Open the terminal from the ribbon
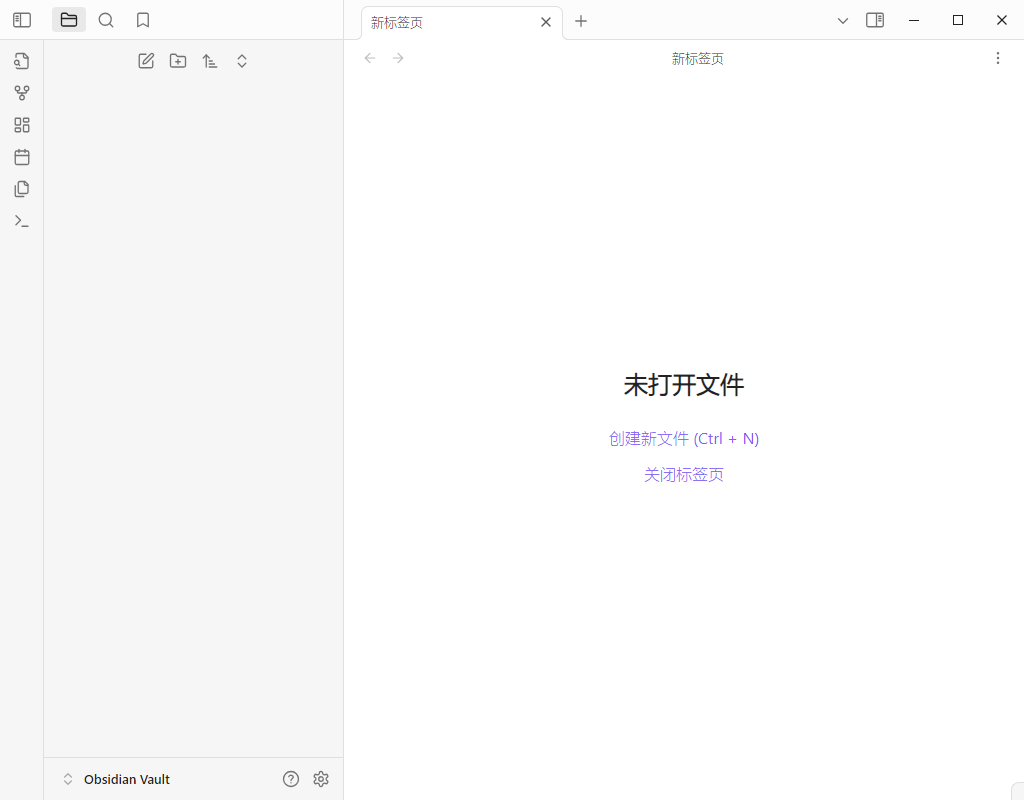The height and width of the screenshot is (800, 1024). (x=21, y=220)
